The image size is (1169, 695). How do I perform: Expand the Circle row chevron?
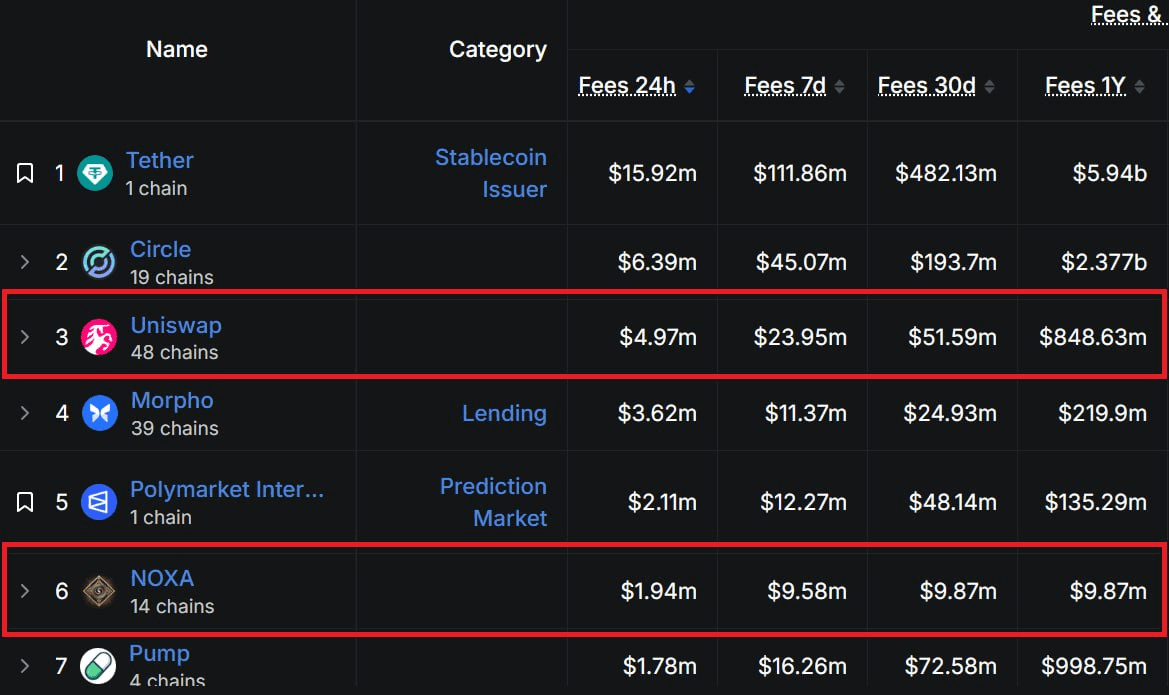[25, 262]
